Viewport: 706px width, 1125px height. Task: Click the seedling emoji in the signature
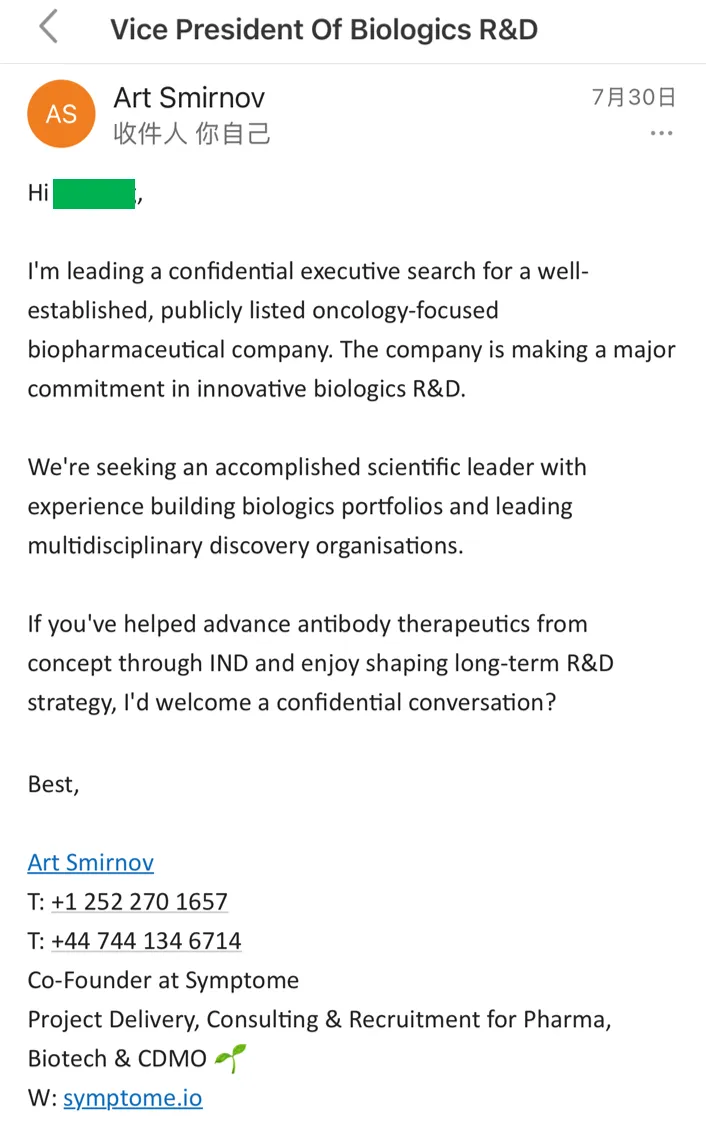coord(230,1058)
